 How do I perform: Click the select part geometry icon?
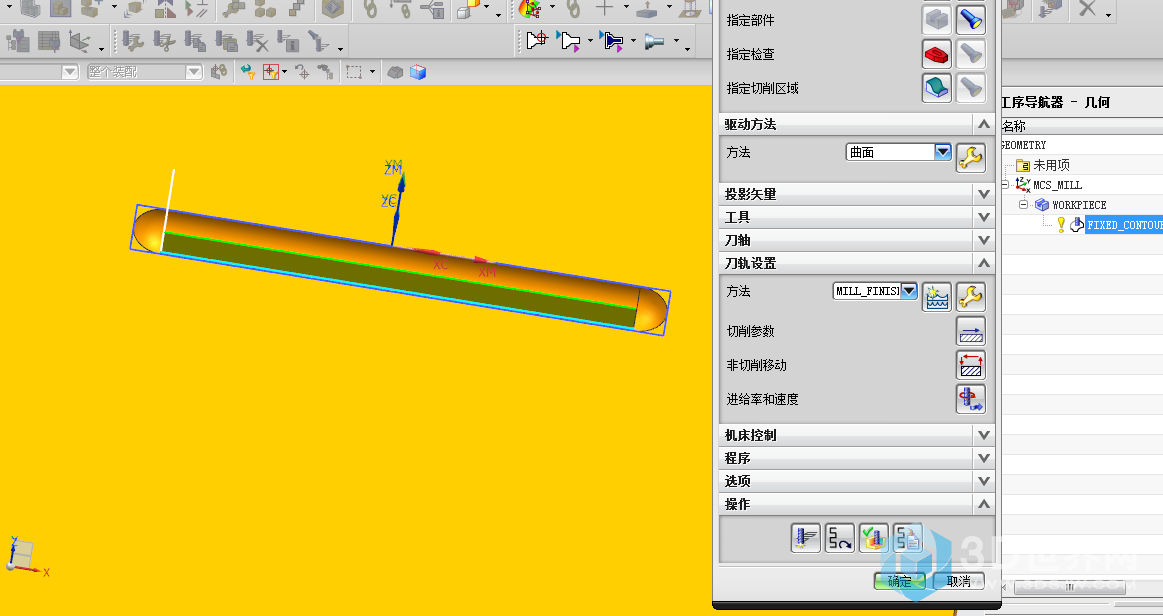pos(937,20)
